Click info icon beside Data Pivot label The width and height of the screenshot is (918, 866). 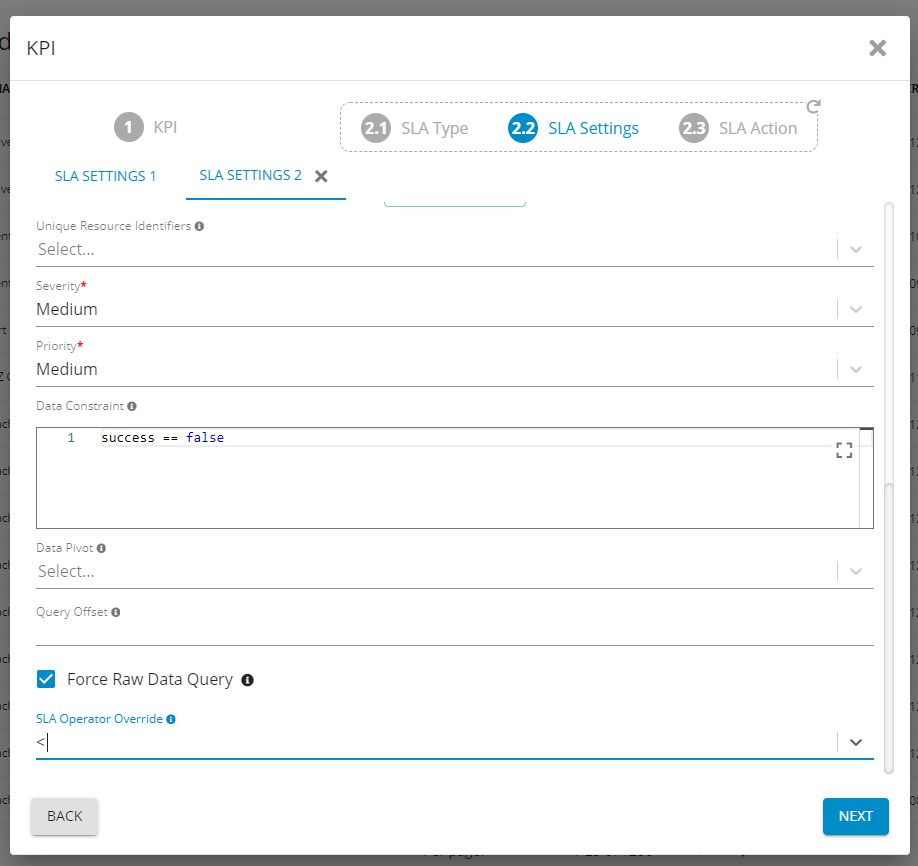click(102, 549)
